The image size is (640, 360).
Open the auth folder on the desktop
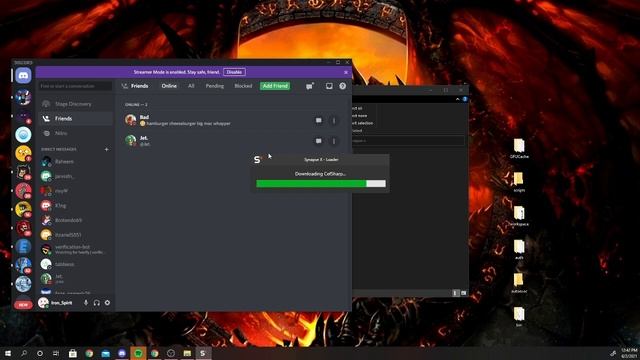(519, 250)
